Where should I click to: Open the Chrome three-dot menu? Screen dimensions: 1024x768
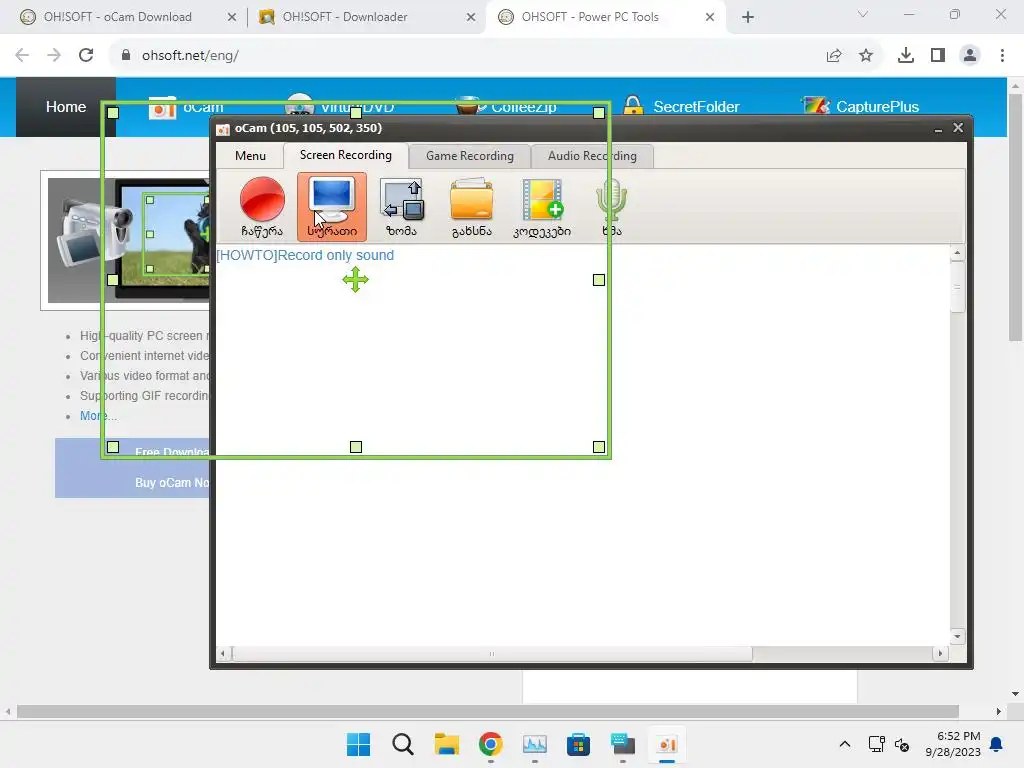point(1002,56)
